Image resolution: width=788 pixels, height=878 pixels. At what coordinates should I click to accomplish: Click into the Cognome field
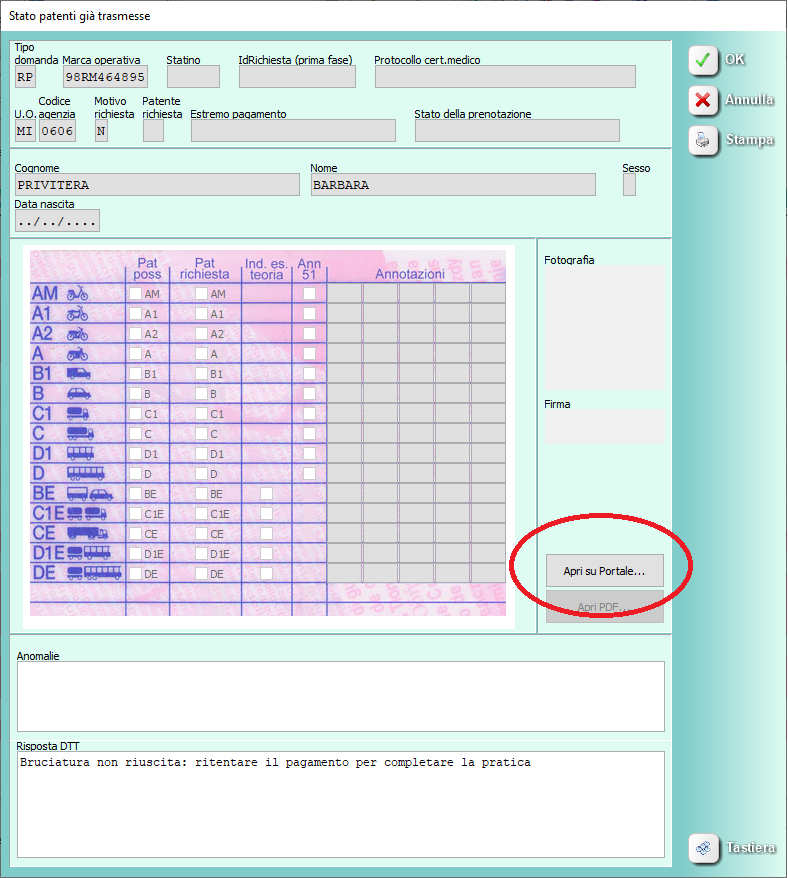(x=157, y=185)
